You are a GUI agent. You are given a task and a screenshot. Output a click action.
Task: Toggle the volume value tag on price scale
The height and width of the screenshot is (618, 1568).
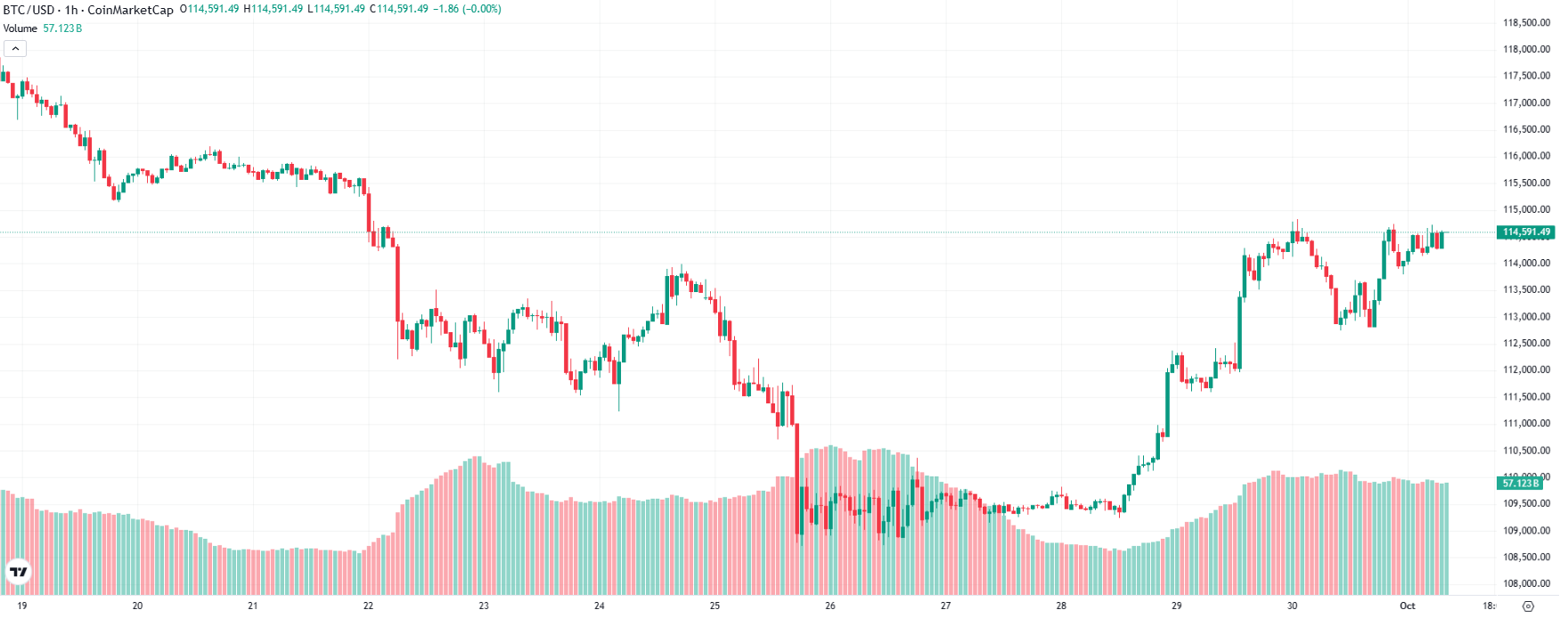click(x=1519, y=484)
